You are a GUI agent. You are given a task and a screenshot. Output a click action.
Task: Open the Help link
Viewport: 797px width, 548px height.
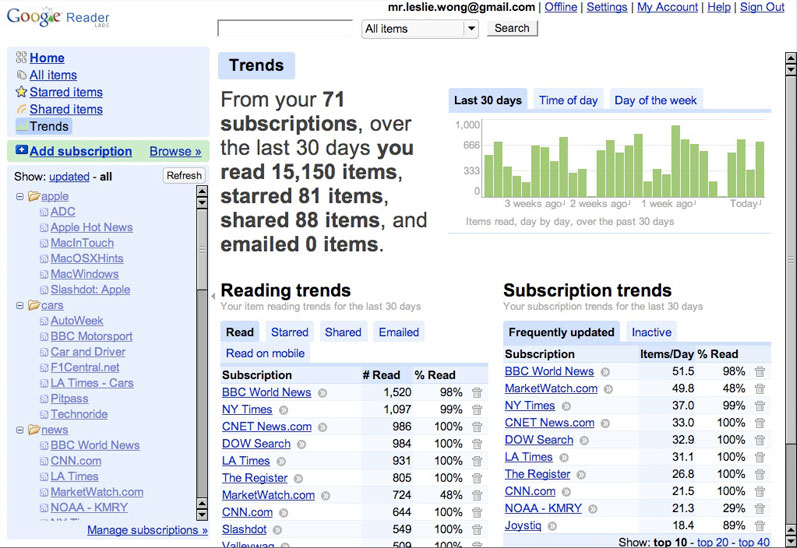tap(719, 7)
